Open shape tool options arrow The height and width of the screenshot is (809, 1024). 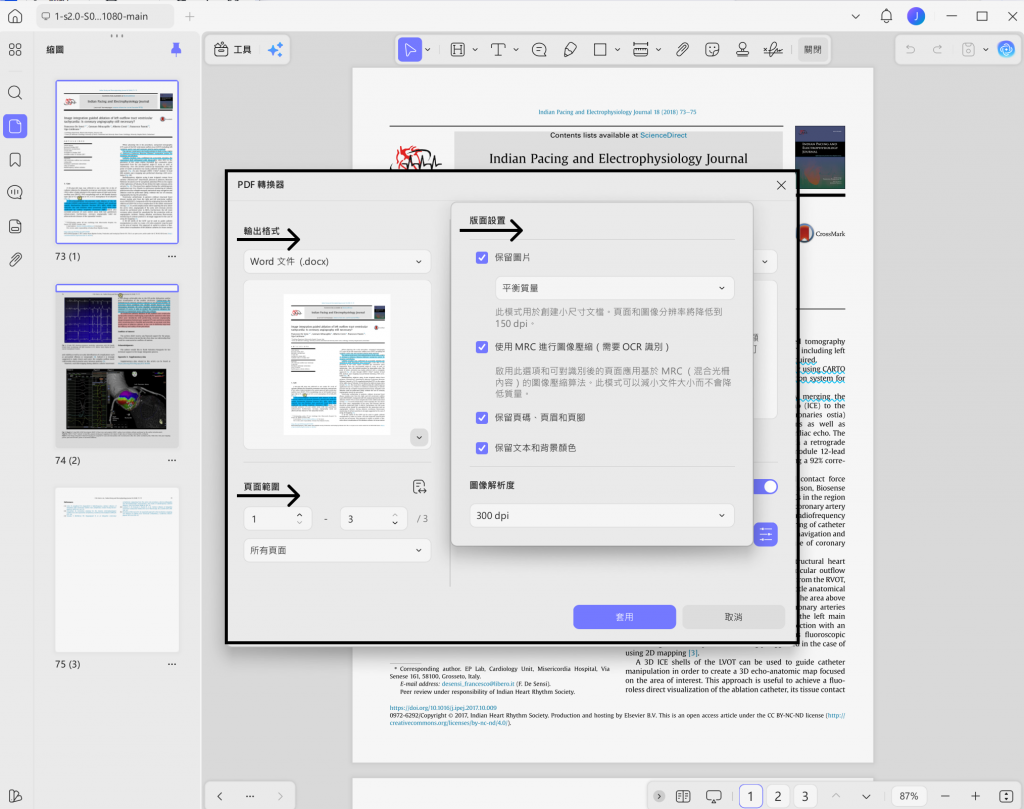(x=617, y=50)
